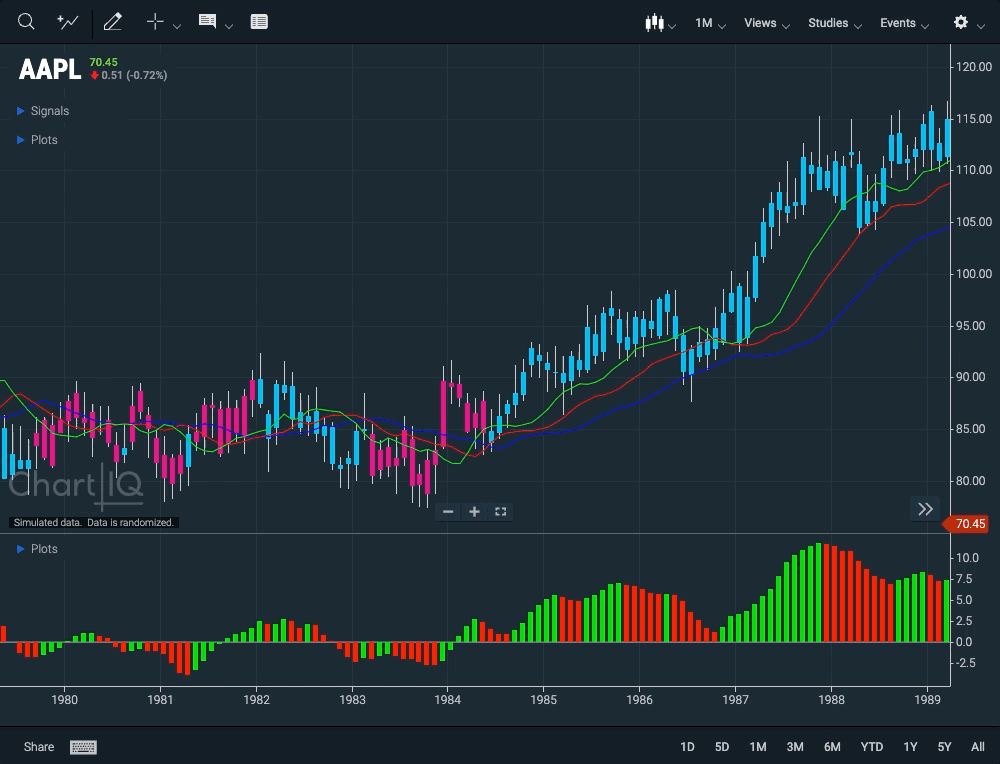Image resolution: width=1000 pixels, height=764 pixels.
Task: Open the Studies menu
Action: tap(835, 24)
